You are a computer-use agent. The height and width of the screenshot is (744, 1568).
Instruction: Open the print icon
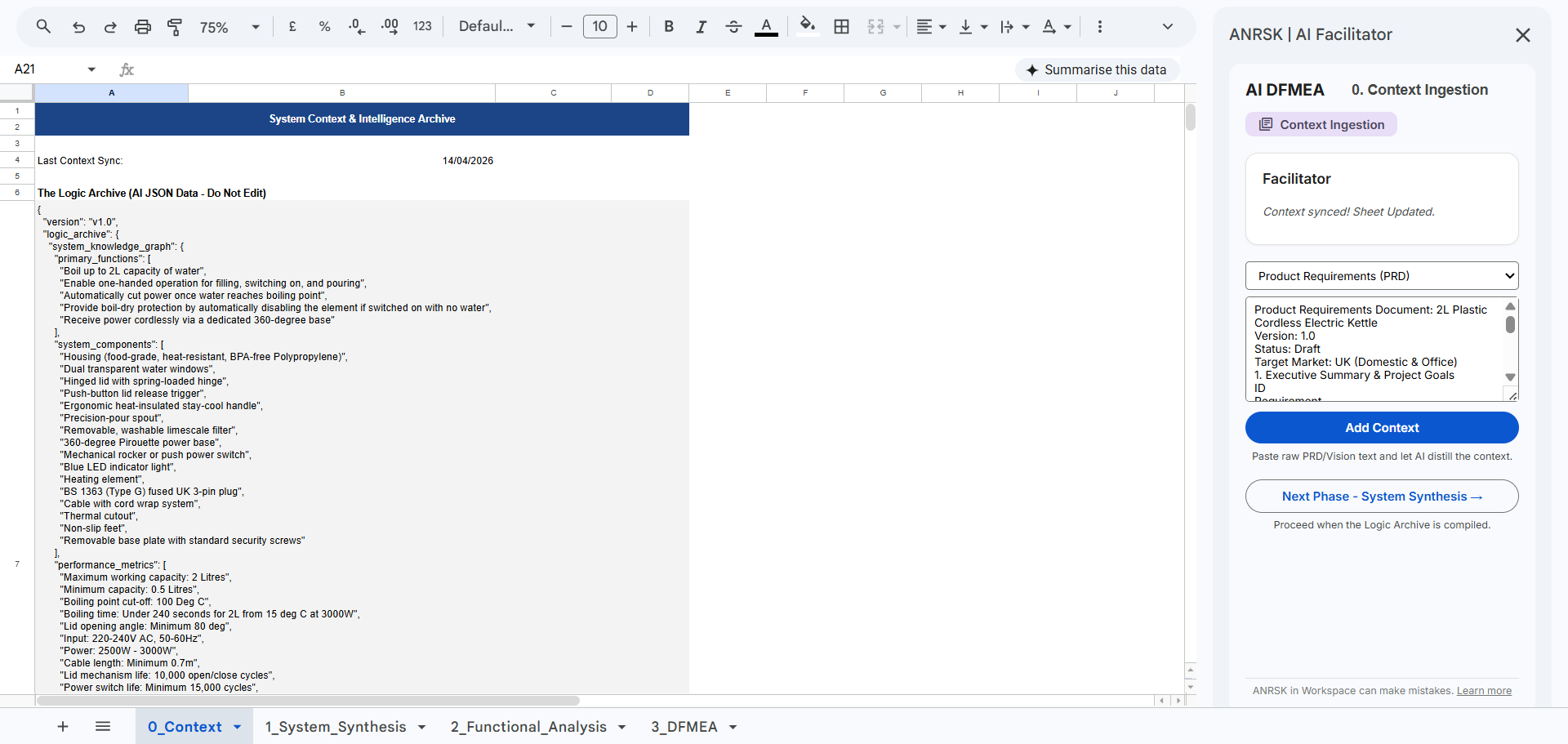143,26
